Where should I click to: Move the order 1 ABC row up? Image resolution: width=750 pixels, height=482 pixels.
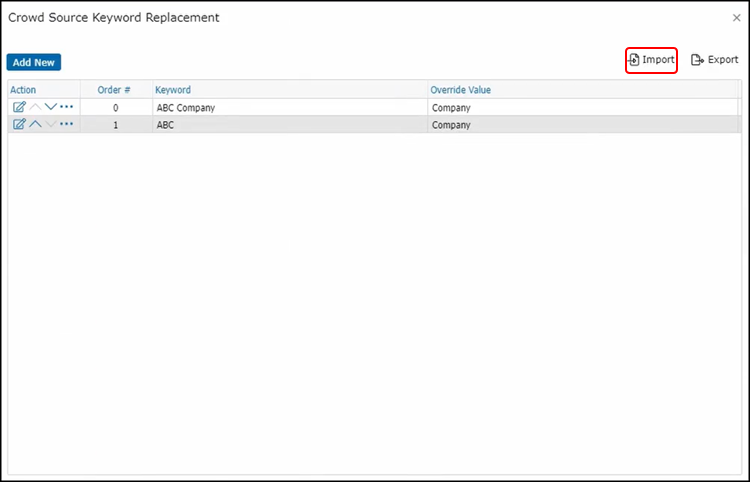(35, 125)
